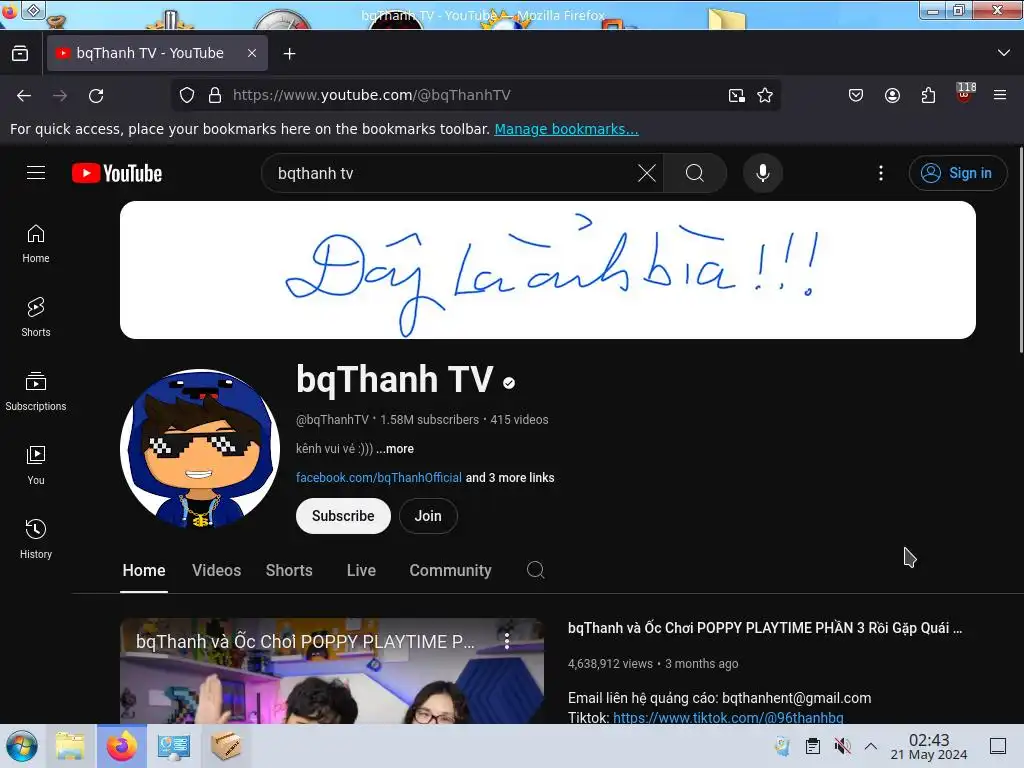The height and width of the screenshot is (768, 1024).
Task: Open the You section in sidebar
Action: (x=36, y=465)
